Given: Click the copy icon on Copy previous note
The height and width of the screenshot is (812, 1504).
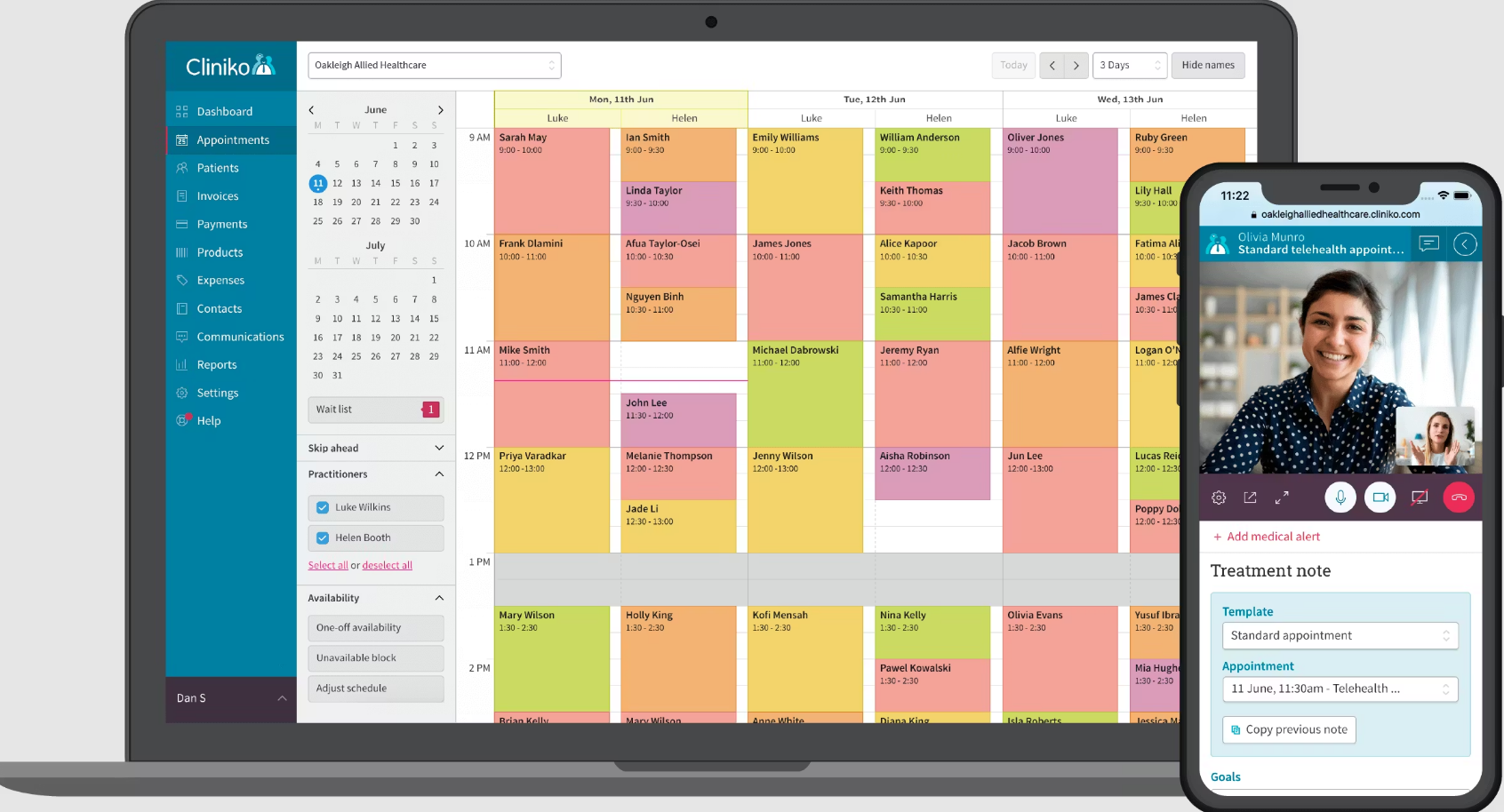Looking at the screenshot, I should click(1236, 730).
